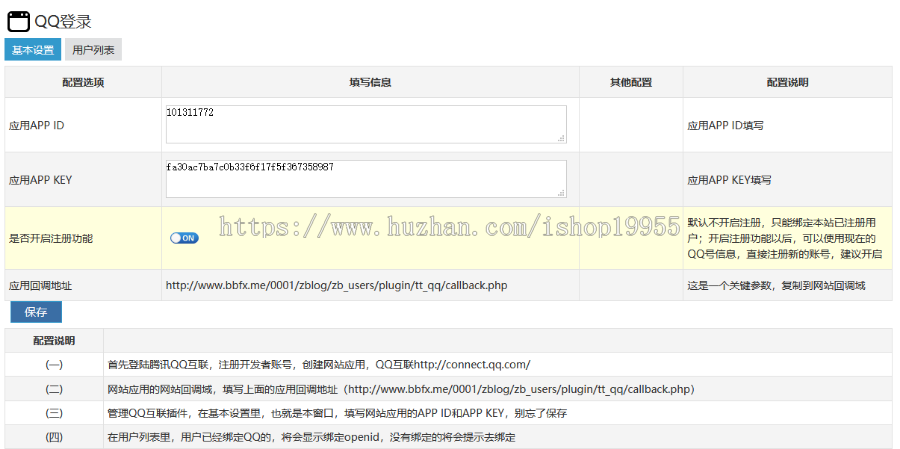Grab the APP KEY textarea resize handle
Screen dimensions: 900x449
click(x=561, y=193)
